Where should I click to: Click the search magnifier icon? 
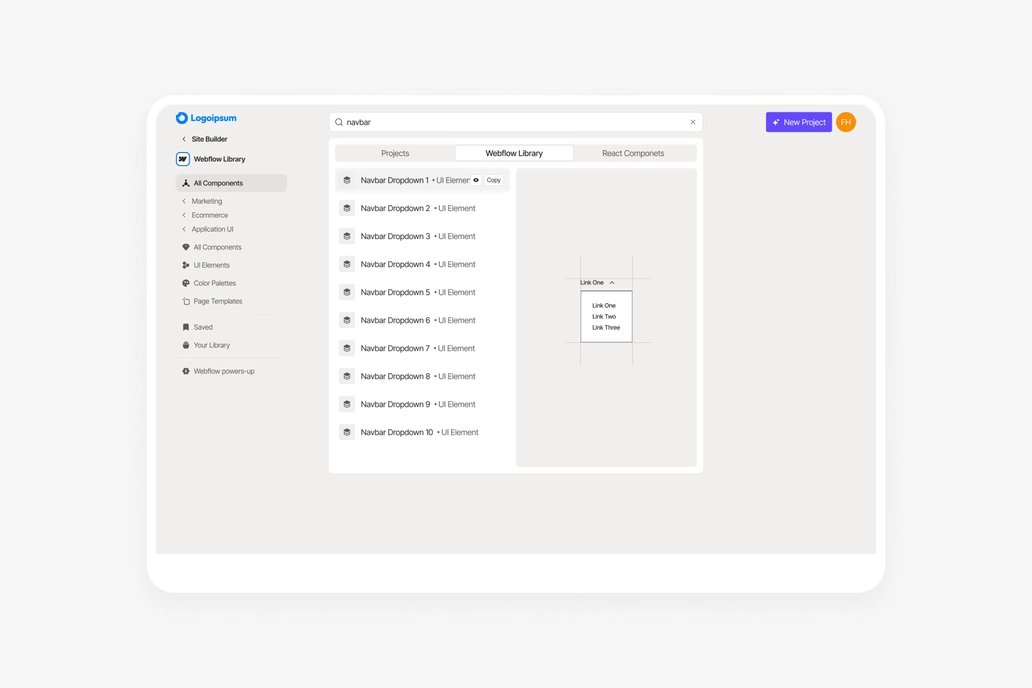[339, 122]
